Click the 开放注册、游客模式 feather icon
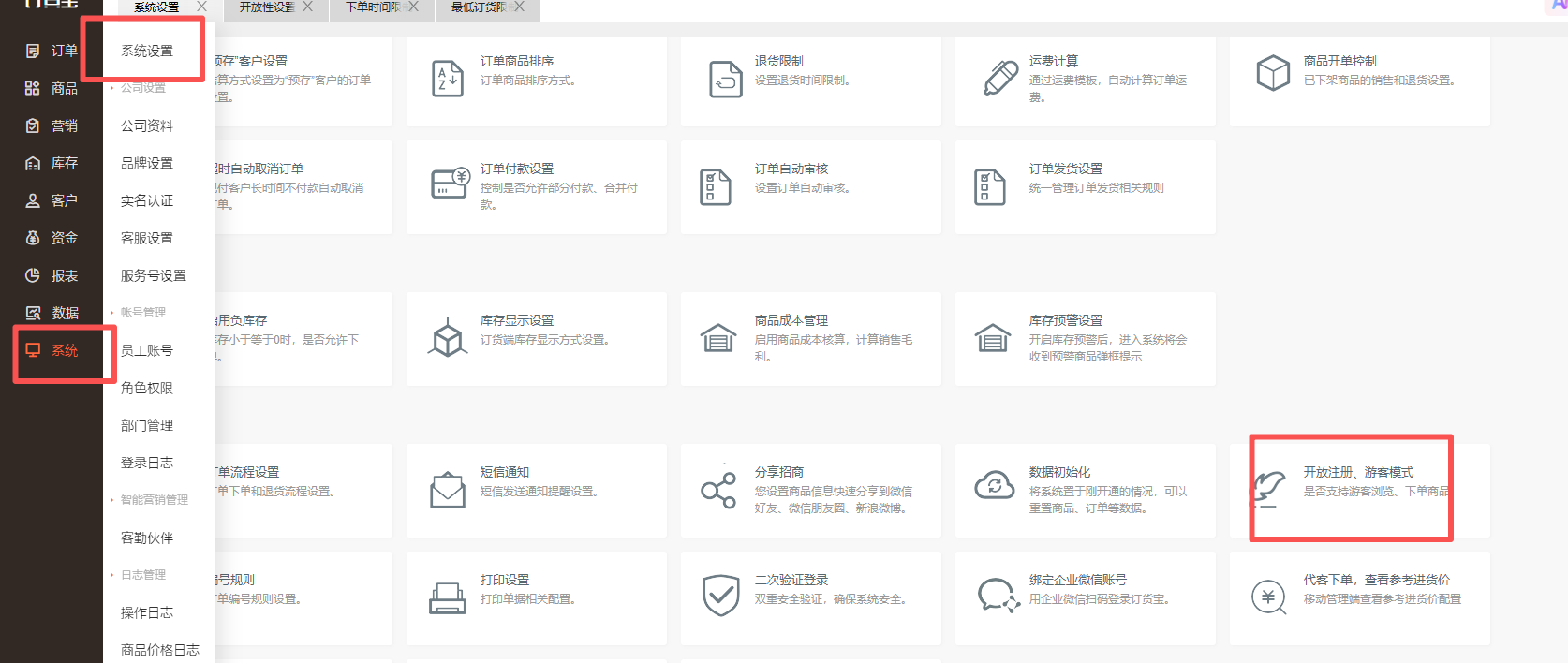Screen dimensions: 1568x663 coord(1268,489)
